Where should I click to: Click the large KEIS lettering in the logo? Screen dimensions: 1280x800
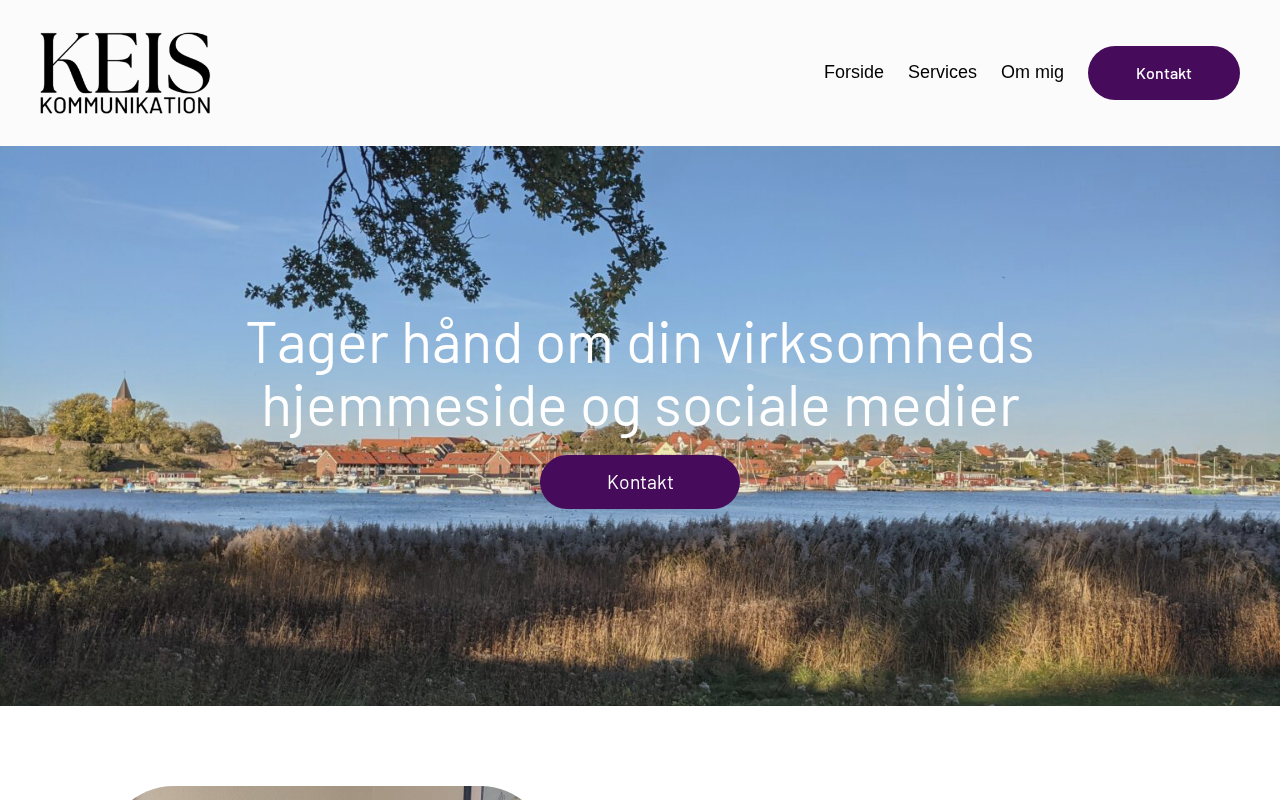point(125,60)
